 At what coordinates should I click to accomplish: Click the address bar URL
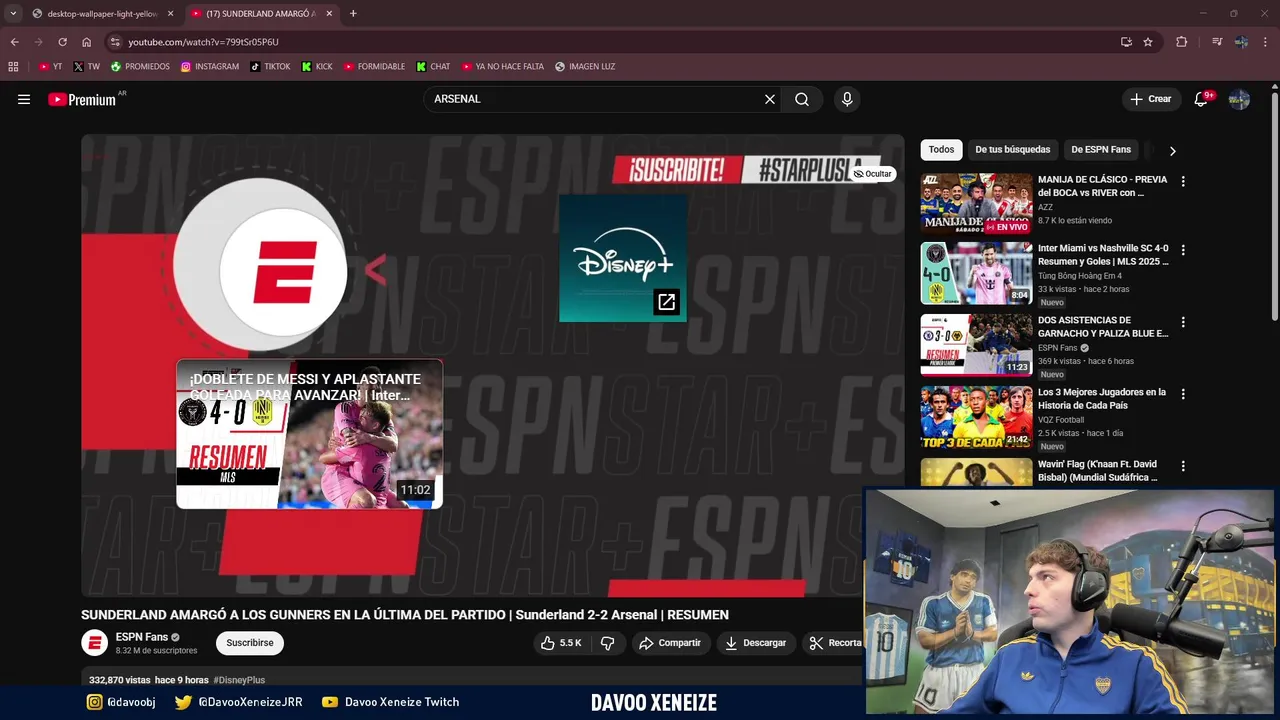(x=203, y=42)
